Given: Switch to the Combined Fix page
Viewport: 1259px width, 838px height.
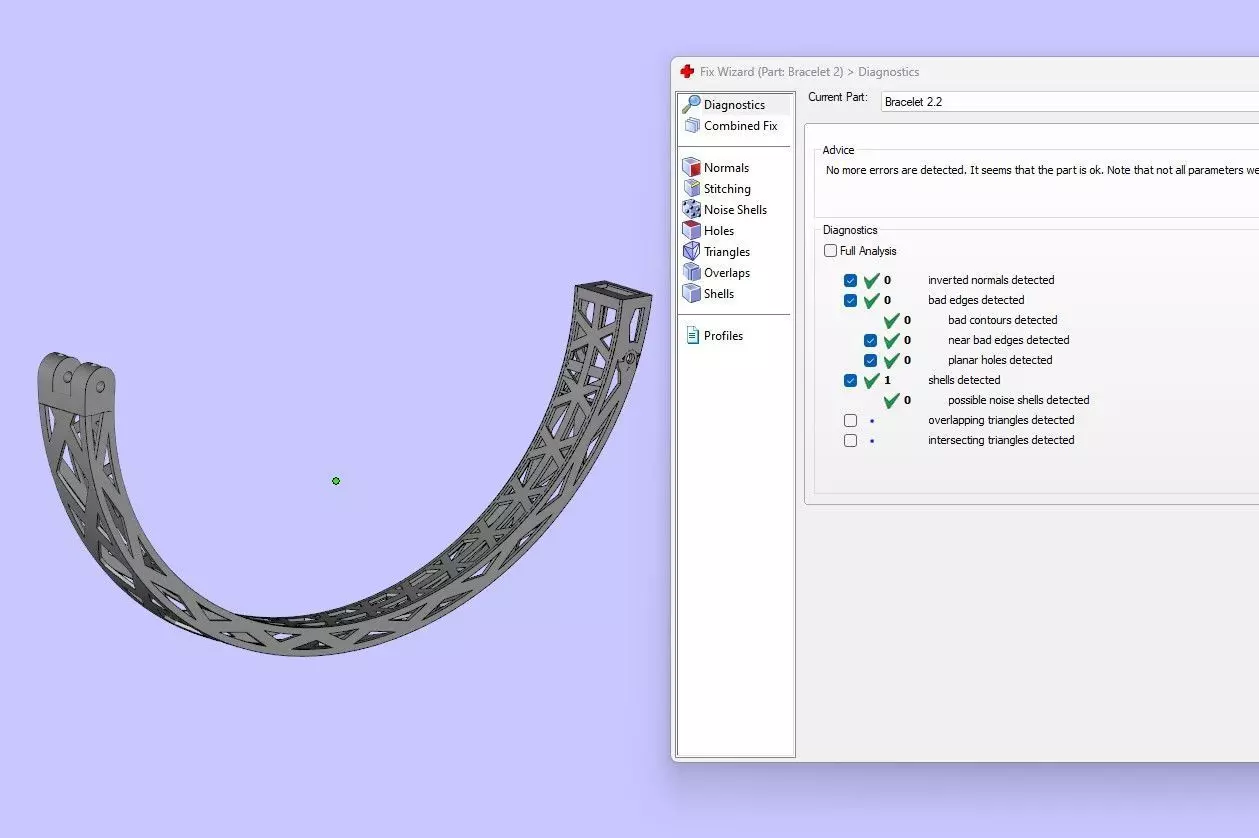Looking at the screenshot, I should click(x=740, y=126).
